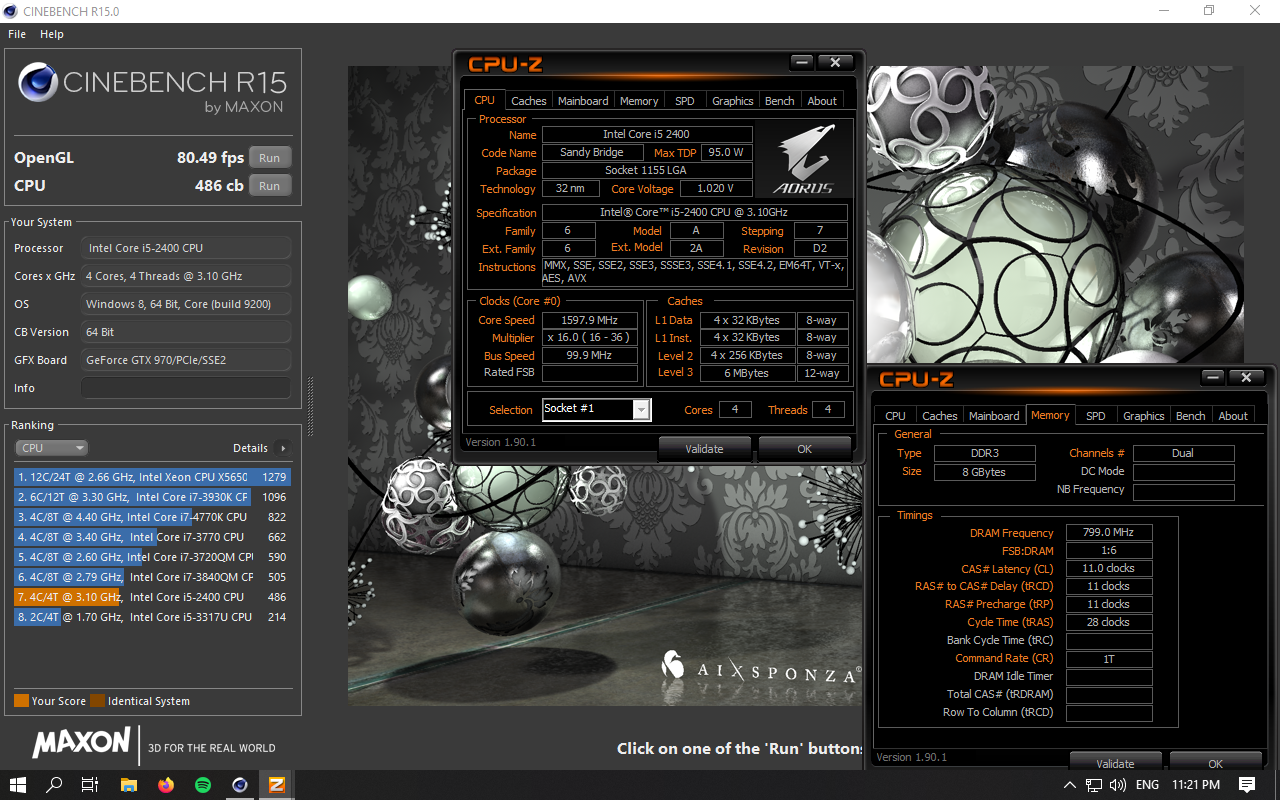Click the MAXON logo
1280x800 pixels.
pos(81,743)
